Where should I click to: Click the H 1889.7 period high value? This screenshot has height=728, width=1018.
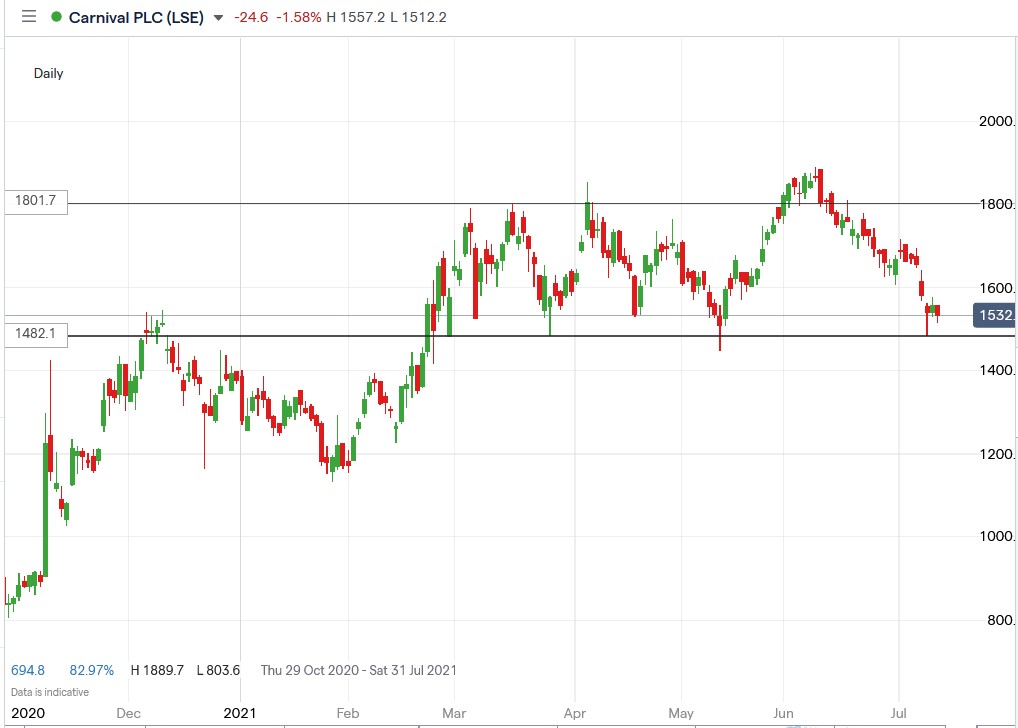[159, 670]
